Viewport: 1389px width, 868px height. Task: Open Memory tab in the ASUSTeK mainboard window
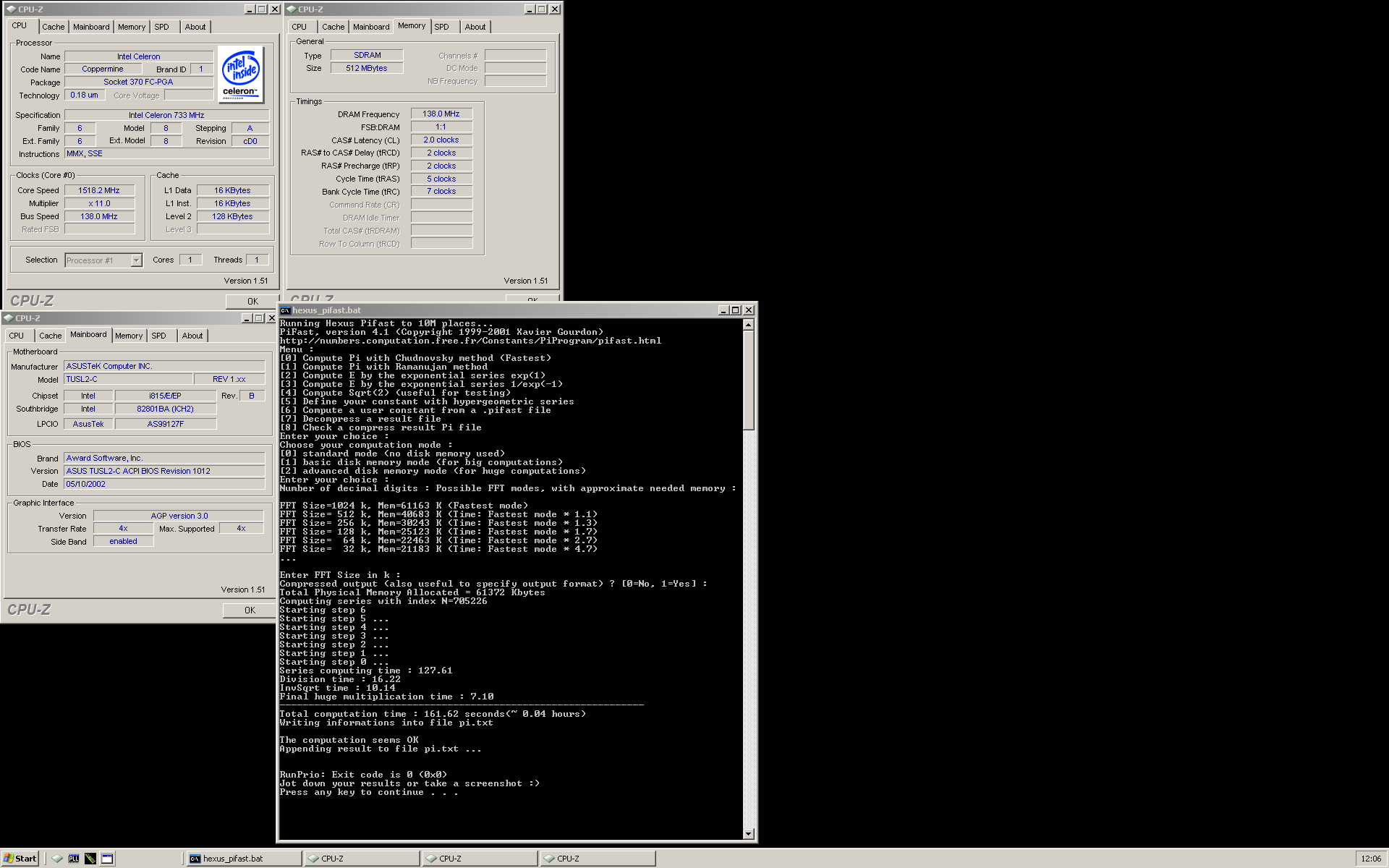(x=129, y=336)
